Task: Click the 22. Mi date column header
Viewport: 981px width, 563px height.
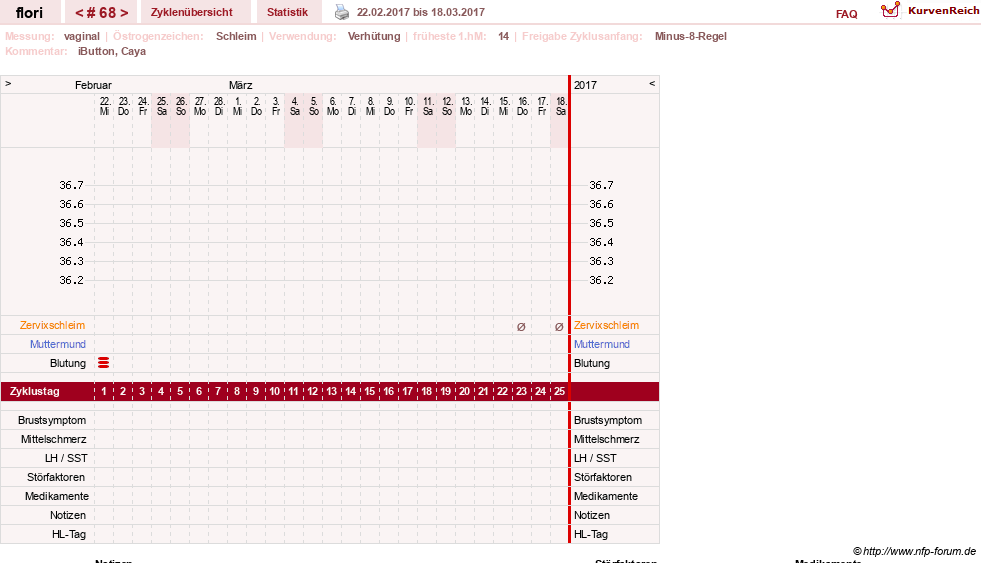Action: point(104,106)
